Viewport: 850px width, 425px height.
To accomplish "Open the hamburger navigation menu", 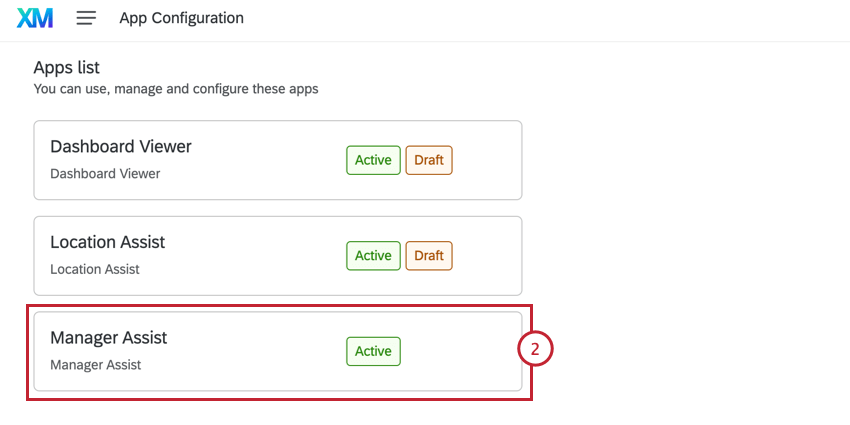I will [86, 18].
